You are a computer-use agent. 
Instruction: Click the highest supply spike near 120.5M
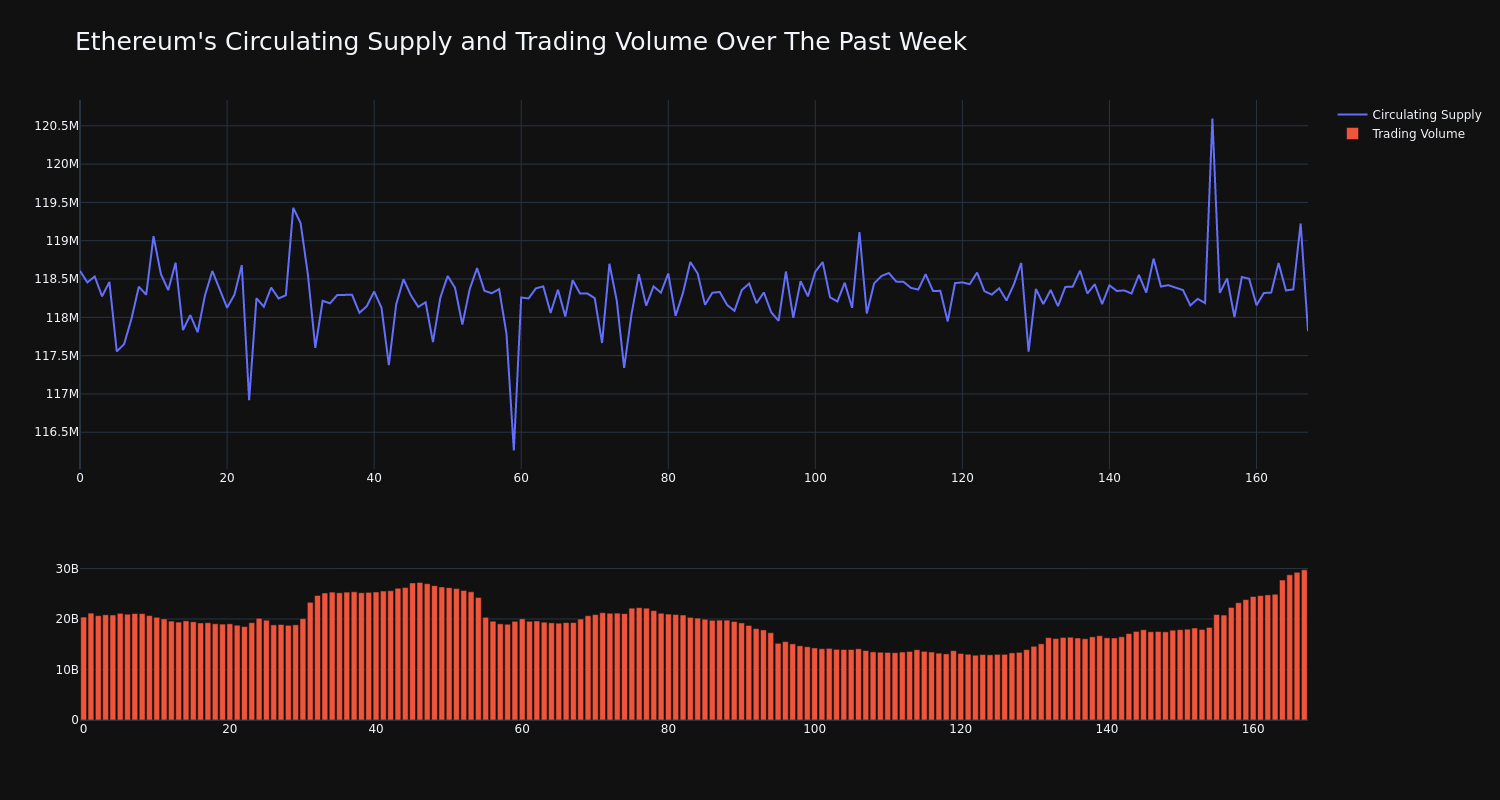(1212, 120)
